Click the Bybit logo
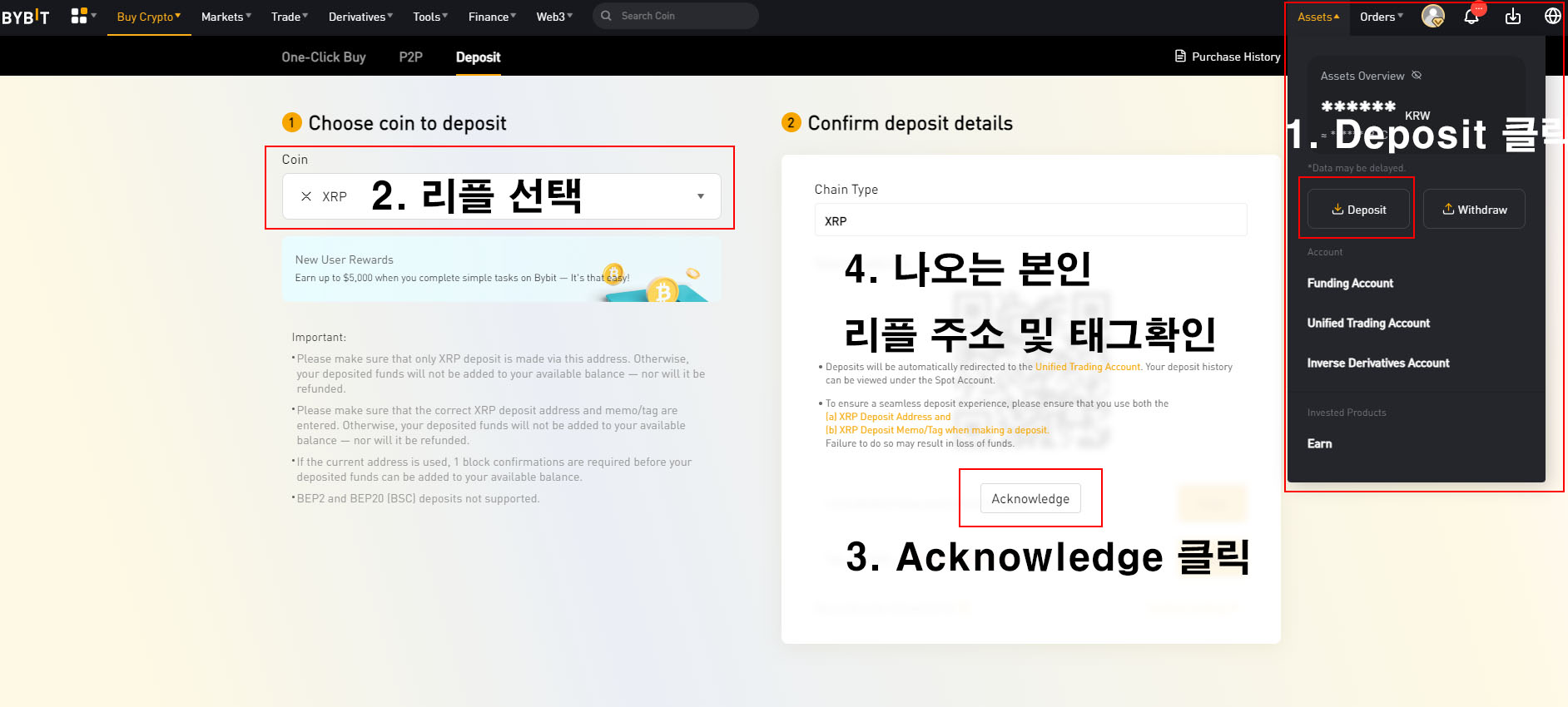The width and height of the screenshot is (1568, 707). pyautogui.click(x=25, y=17)
